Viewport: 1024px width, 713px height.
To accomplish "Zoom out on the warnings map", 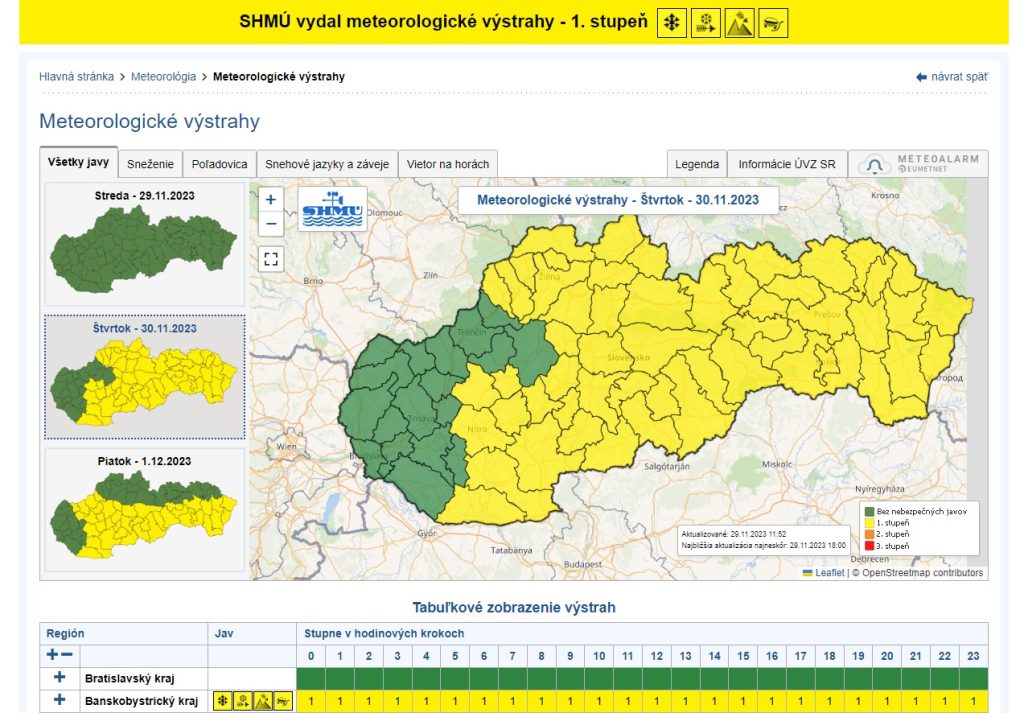I will [x=271, y=223].
